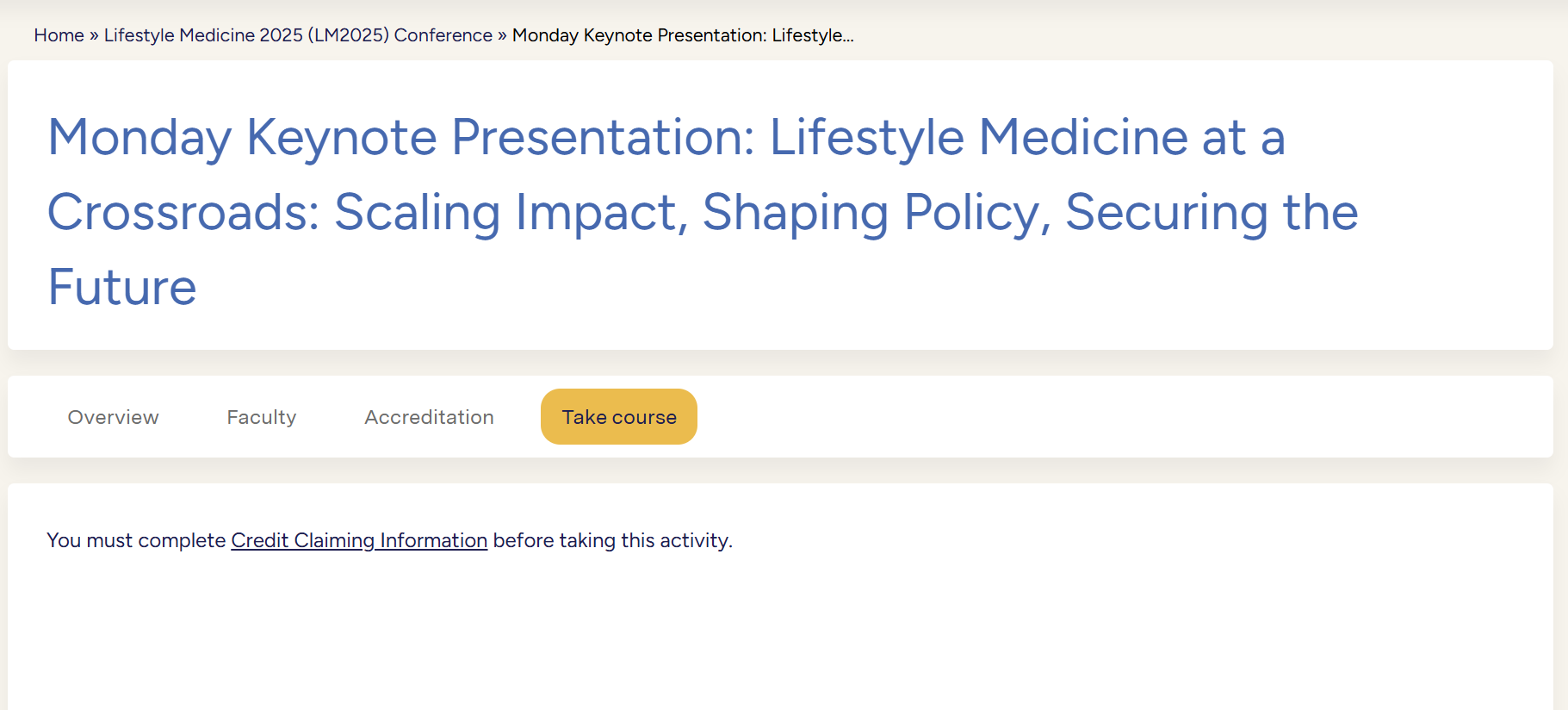Image resolution: width=1568 pixels, height=710 pixels.
Task: Open the Faculty tab
Action: 261,417
